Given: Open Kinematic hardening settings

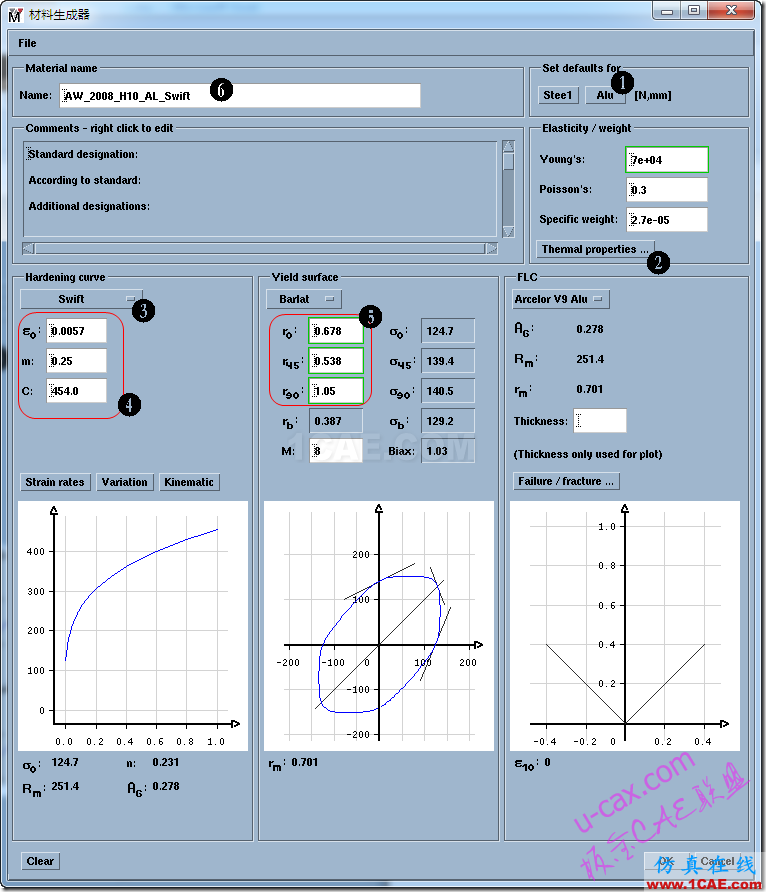Looking at the screenshot, I should pos(189,482).
